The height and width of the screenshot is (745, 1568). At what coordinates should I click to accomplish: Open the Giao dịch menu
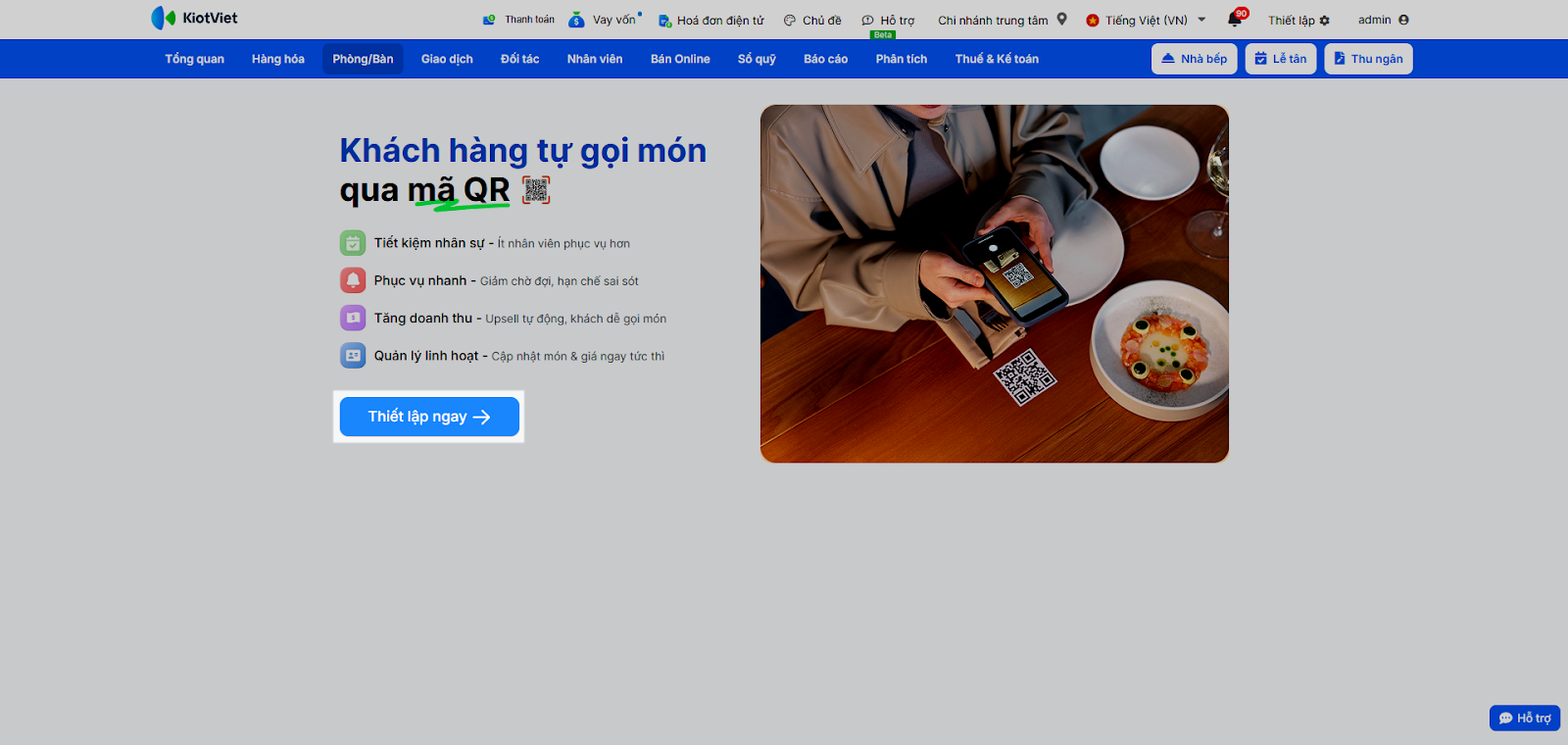tap(447, 59)
